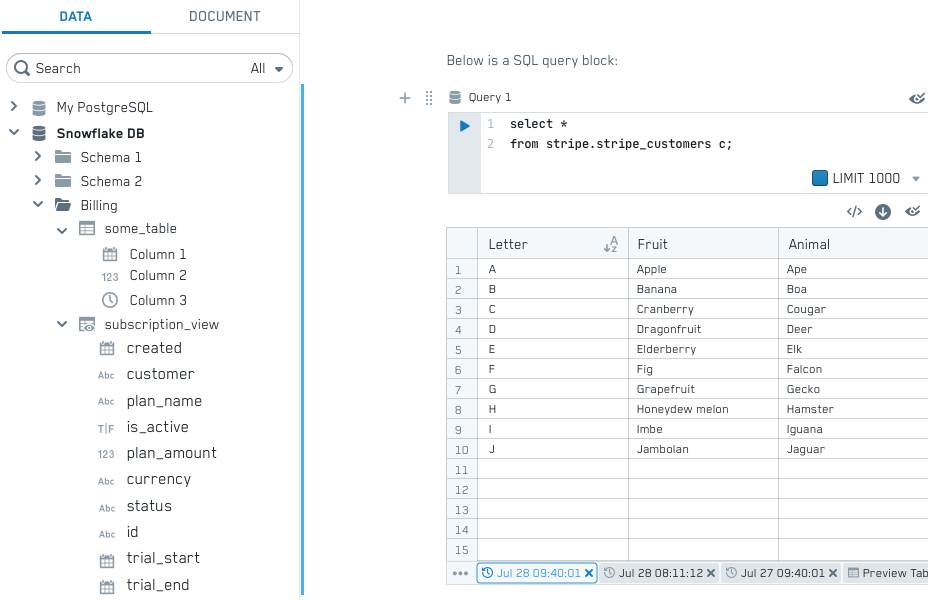Screen dimensions: 928x600
Task: Click into the Search input field
Action: (x=130, y=68)
